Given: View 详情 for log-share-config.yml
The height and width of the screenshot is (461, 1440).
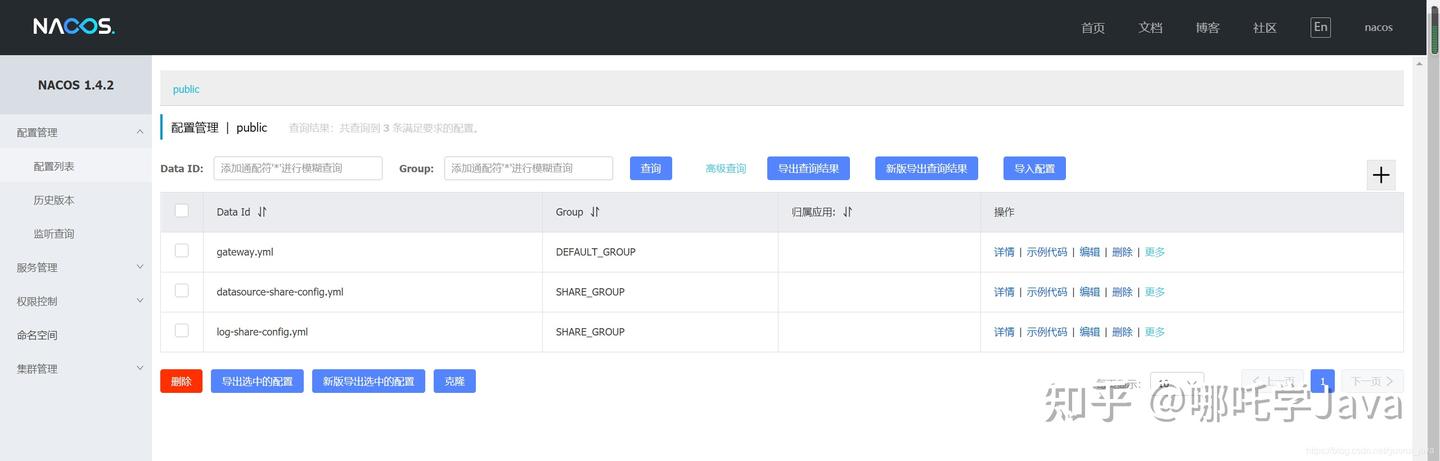Looking at the screenshot, I should [1004, 332].
